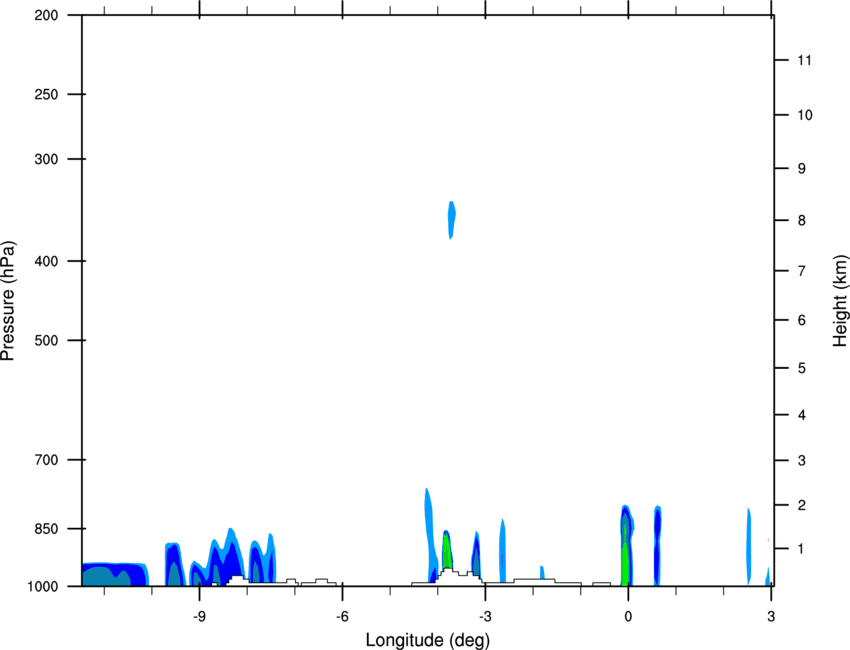Click the 2 km height label

click(x=802, y=505)
